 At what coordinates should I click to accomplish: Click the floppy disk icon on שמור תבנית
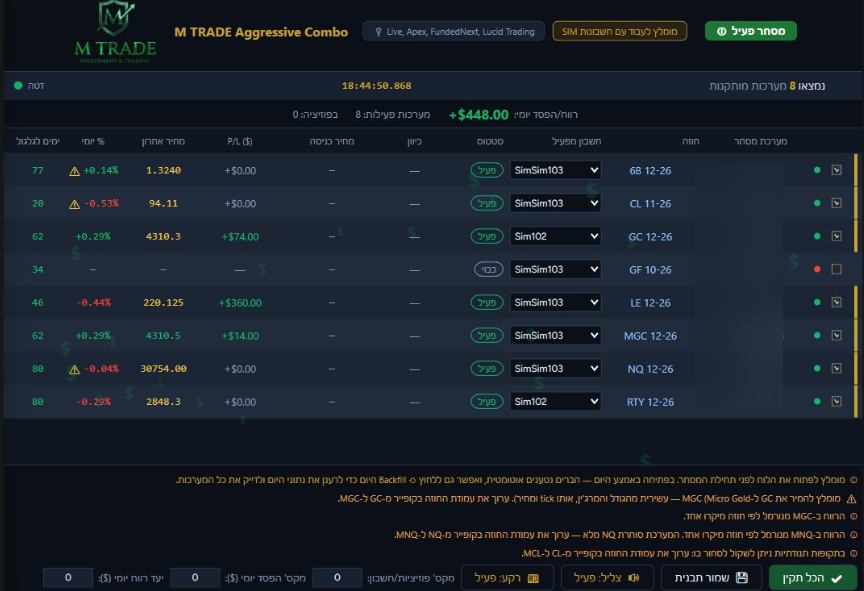click(x=742, y=577)
